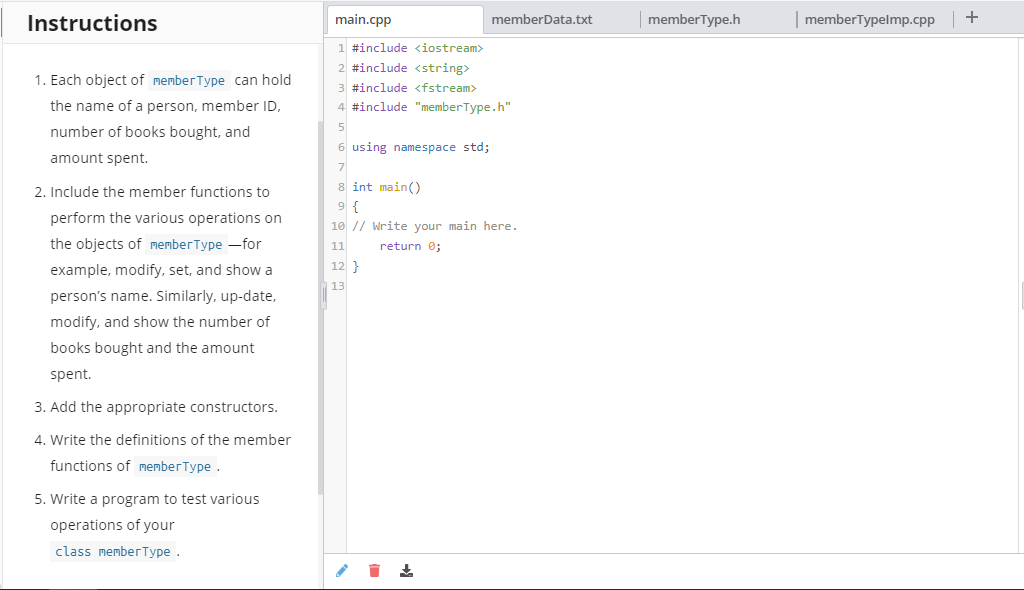
Task: Click the 'return 0;' code line
Action: 410,246
